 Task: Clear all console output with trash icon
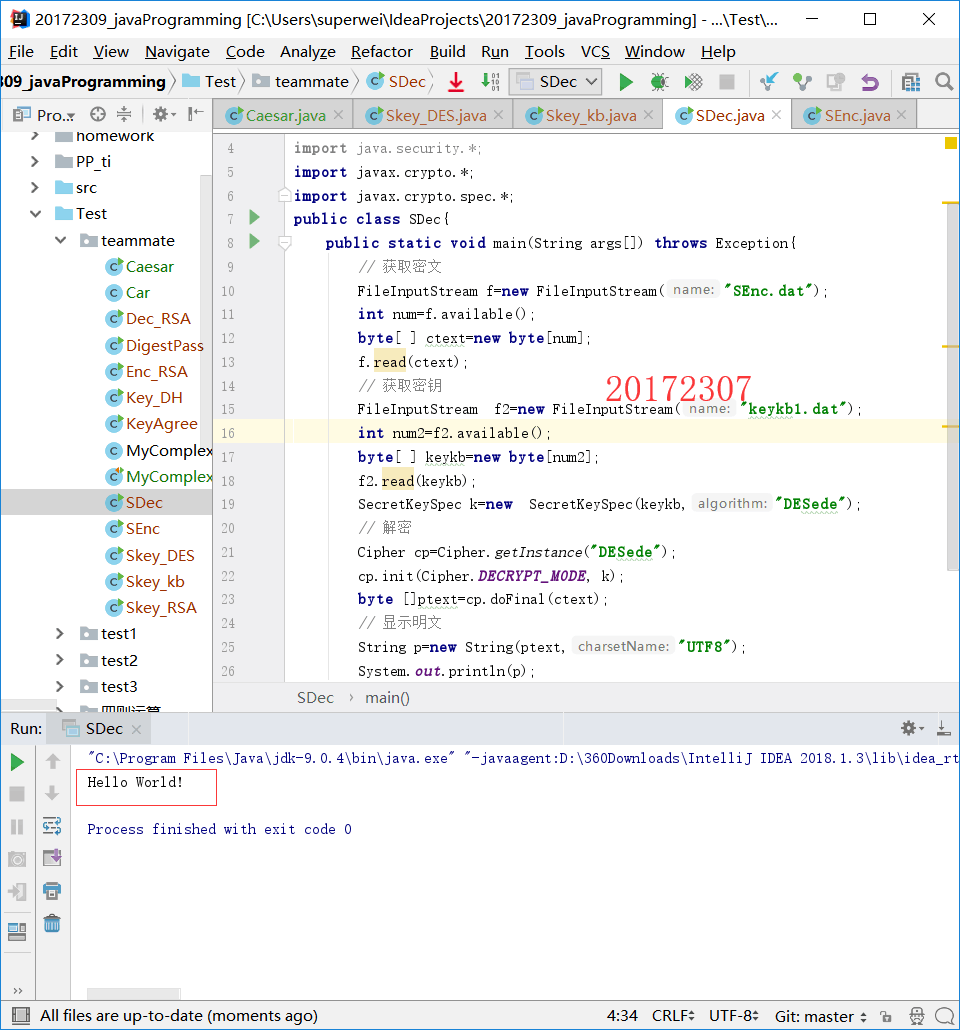pos(52,924)
